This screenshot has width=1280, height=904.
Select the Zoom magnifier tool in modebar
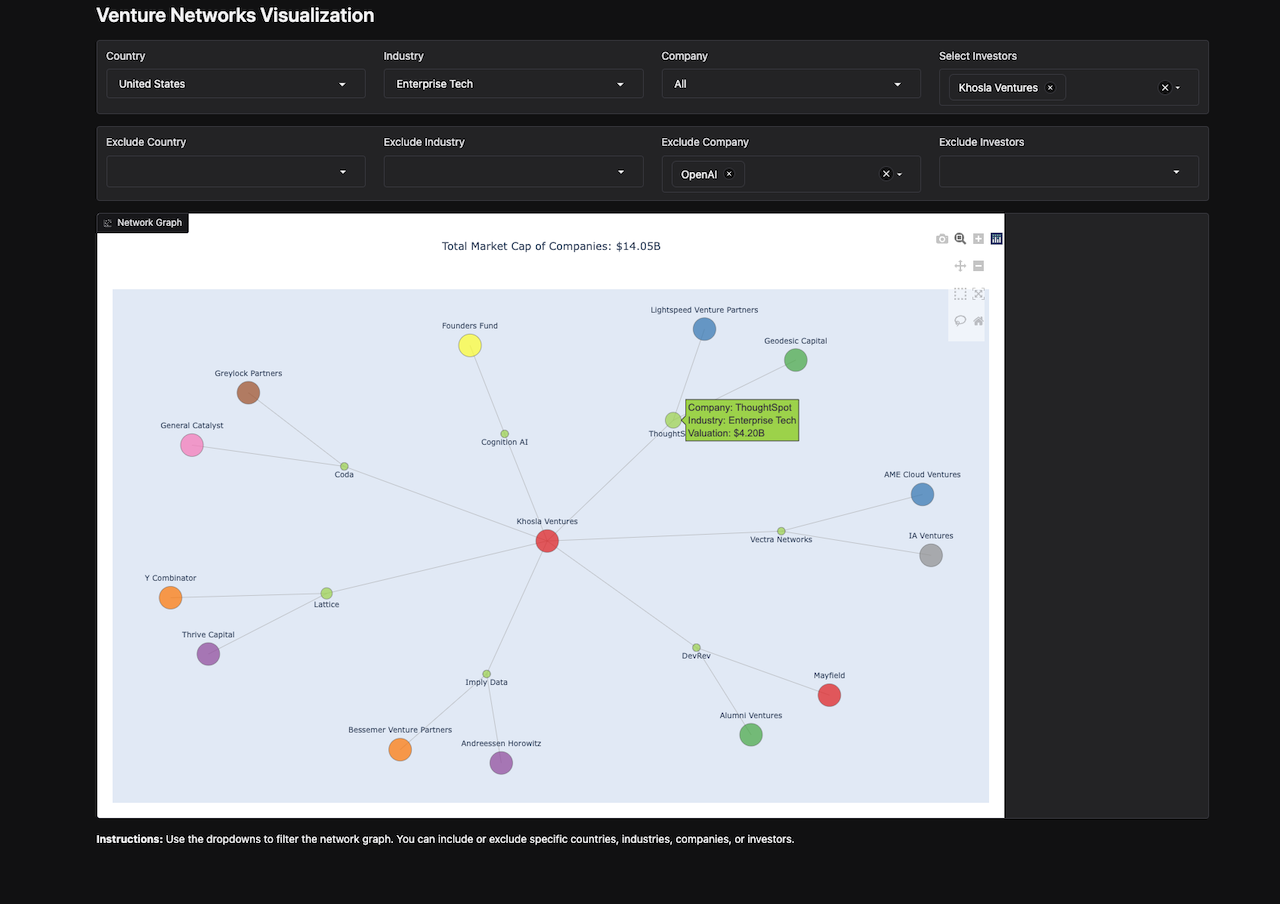point(960,239)
